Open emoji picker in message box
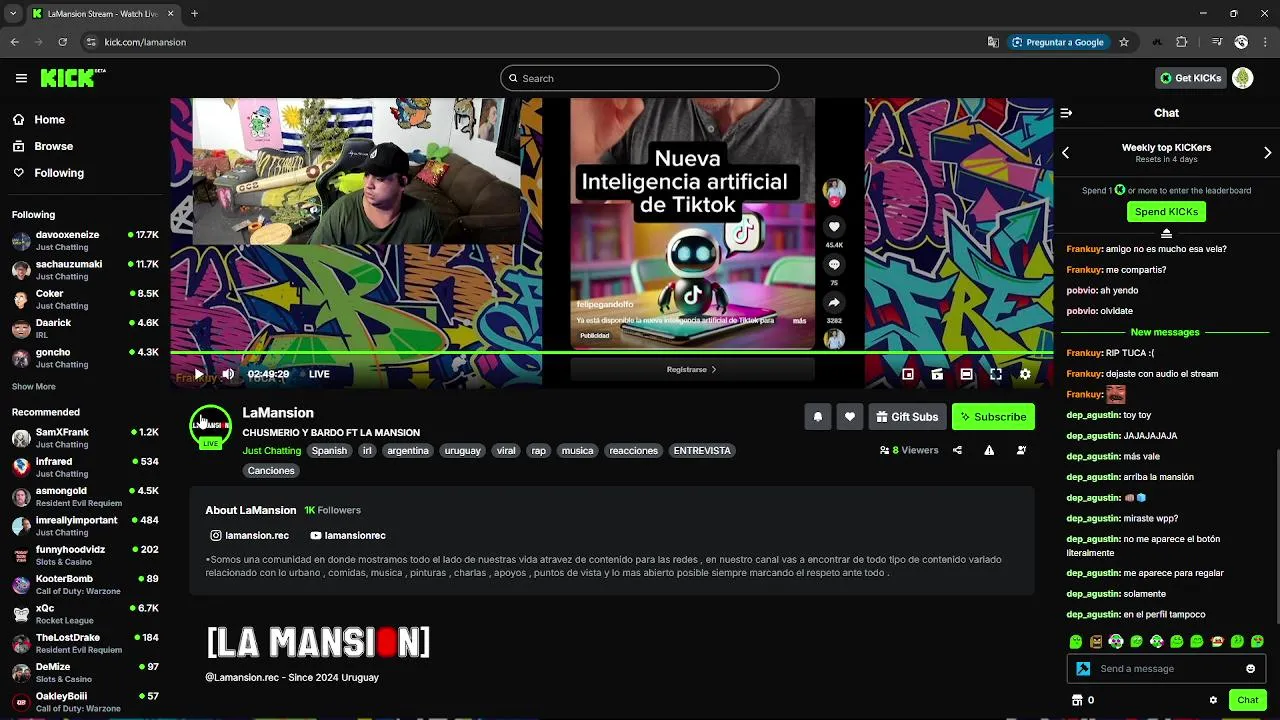Screen dimensions: 1280x720 point(1250,669)
